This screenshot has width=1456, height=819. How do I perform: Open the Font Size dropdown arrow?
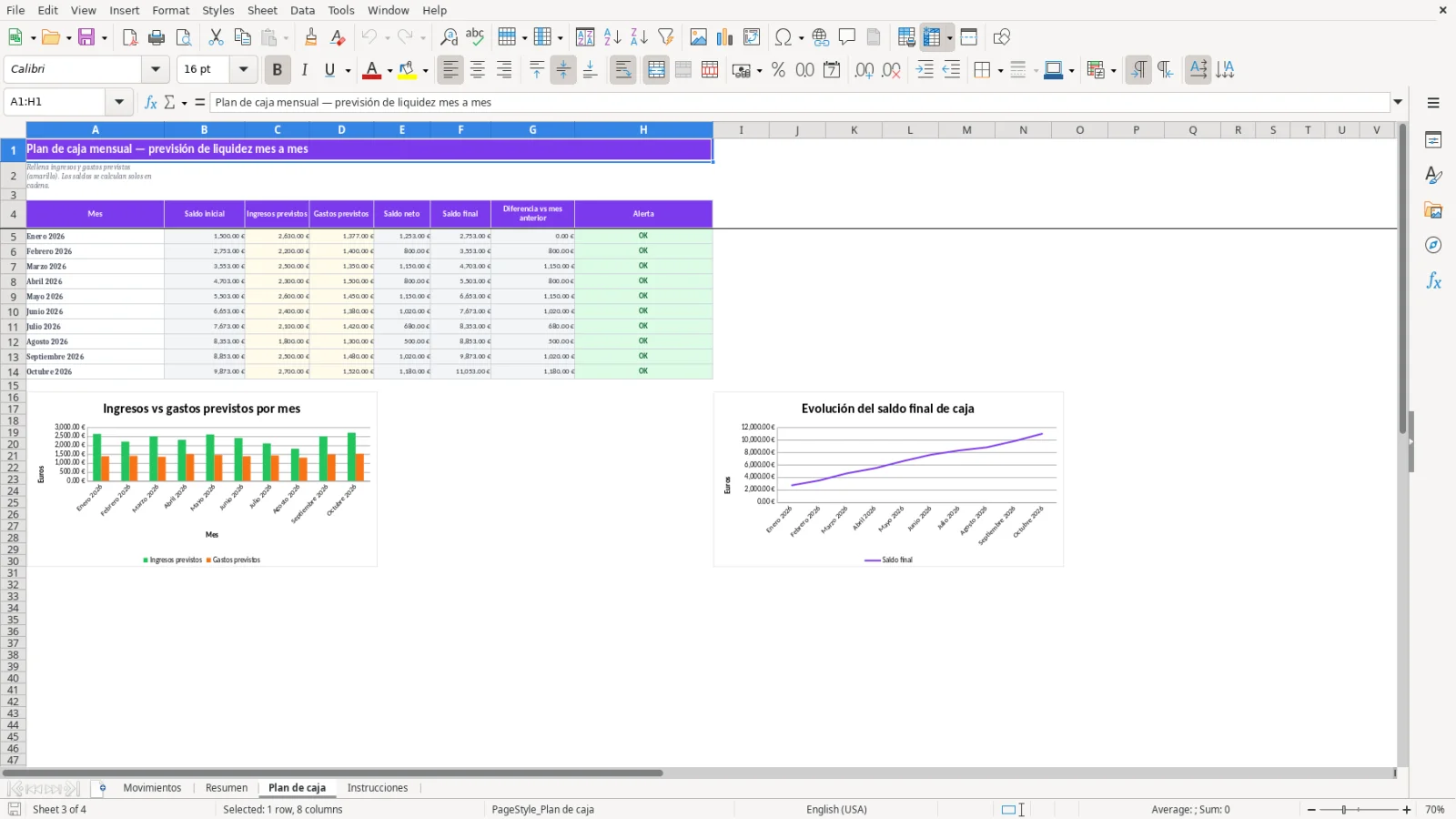point(243,69)
